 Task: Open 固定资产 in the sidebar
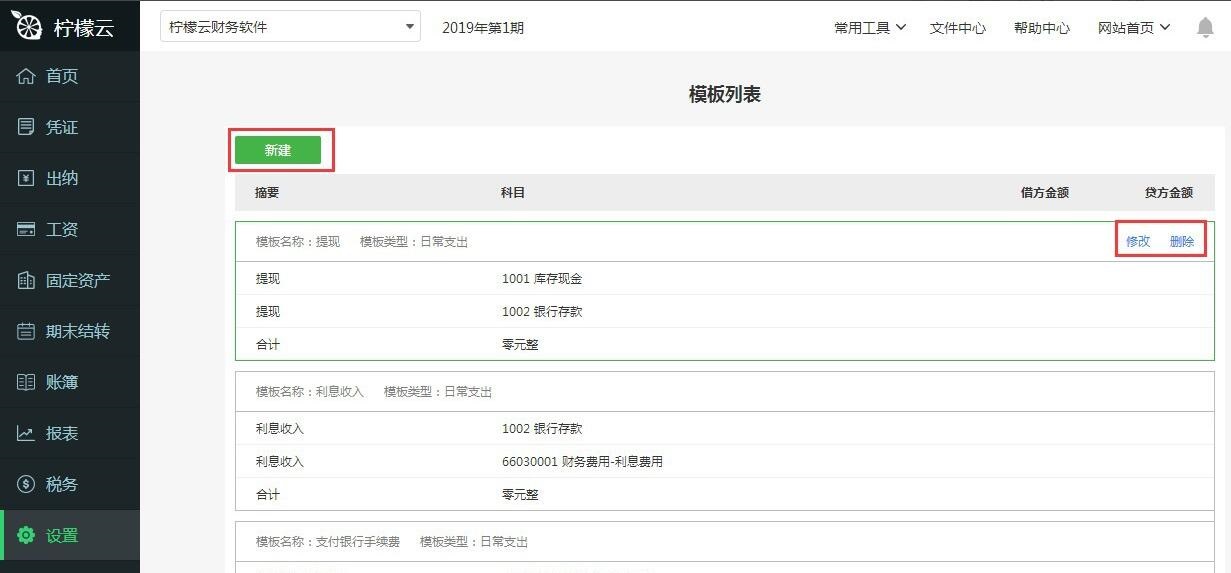coord(70,280)
